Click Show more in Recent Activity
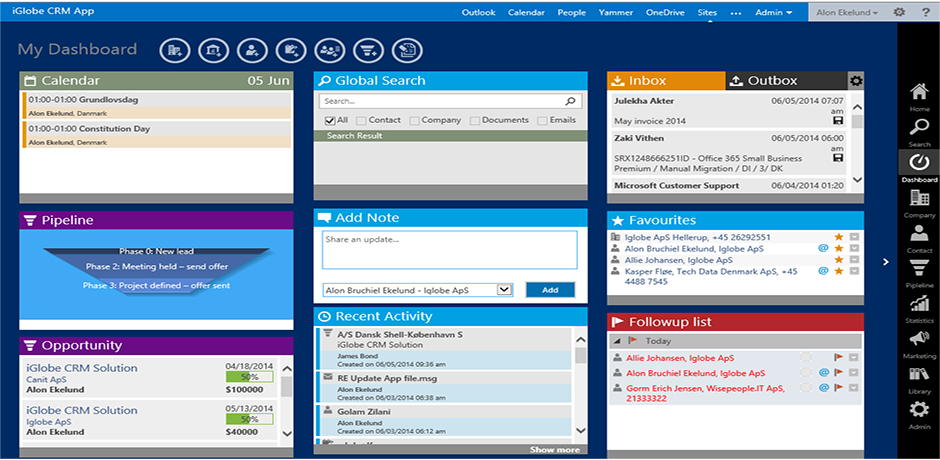 point(555,449)
